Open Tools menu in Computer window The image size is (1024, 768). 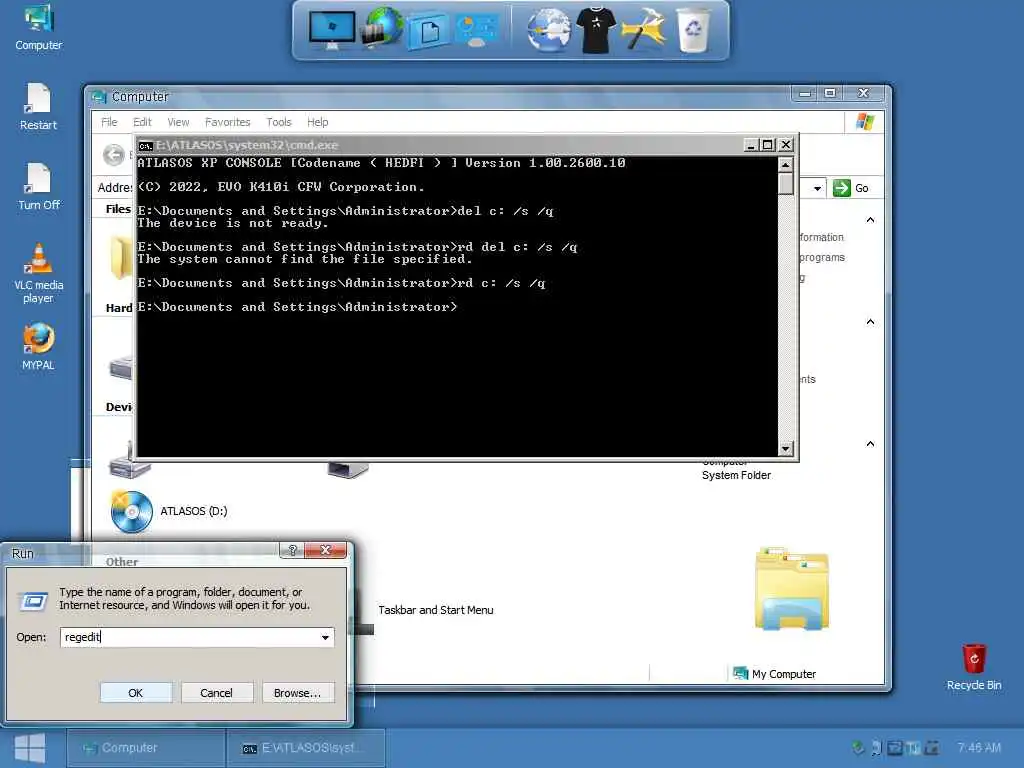(x=279, y=122)
